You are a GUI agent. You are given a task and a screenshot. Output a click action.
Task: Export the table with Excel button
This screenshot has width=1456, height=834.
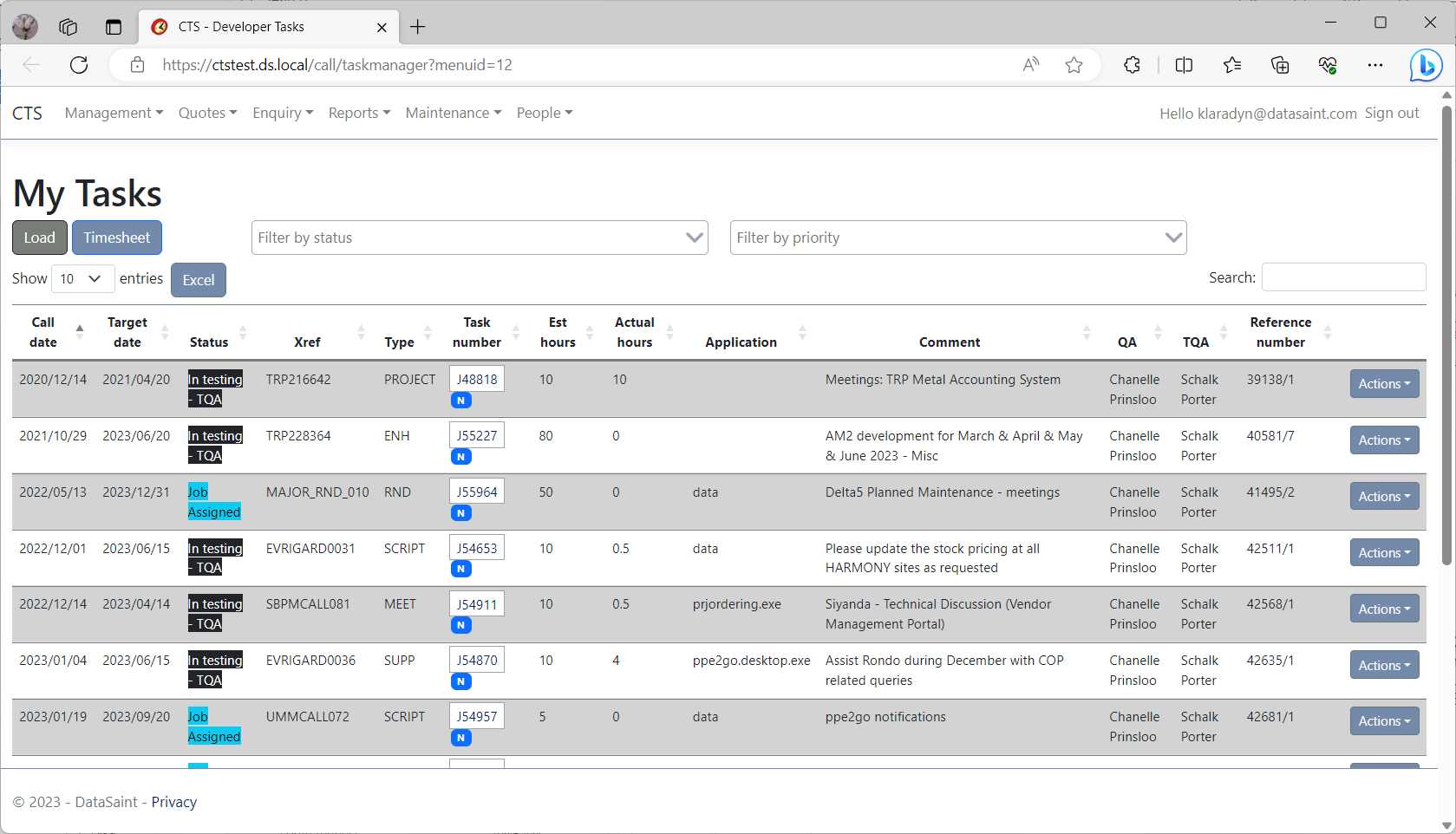tap(199, 280)
